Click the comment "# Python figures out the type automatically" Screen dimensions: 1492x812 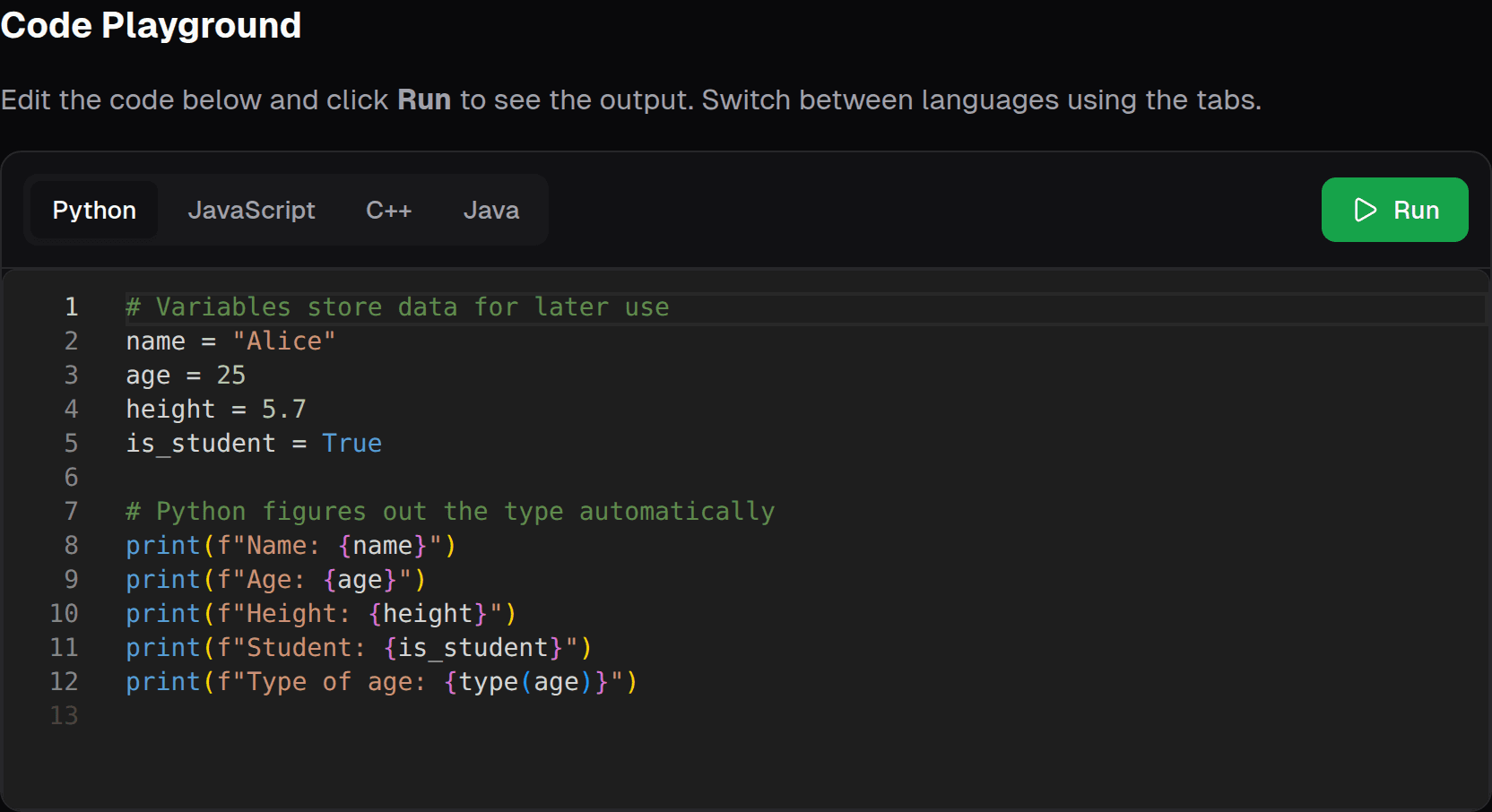point(450,512)
